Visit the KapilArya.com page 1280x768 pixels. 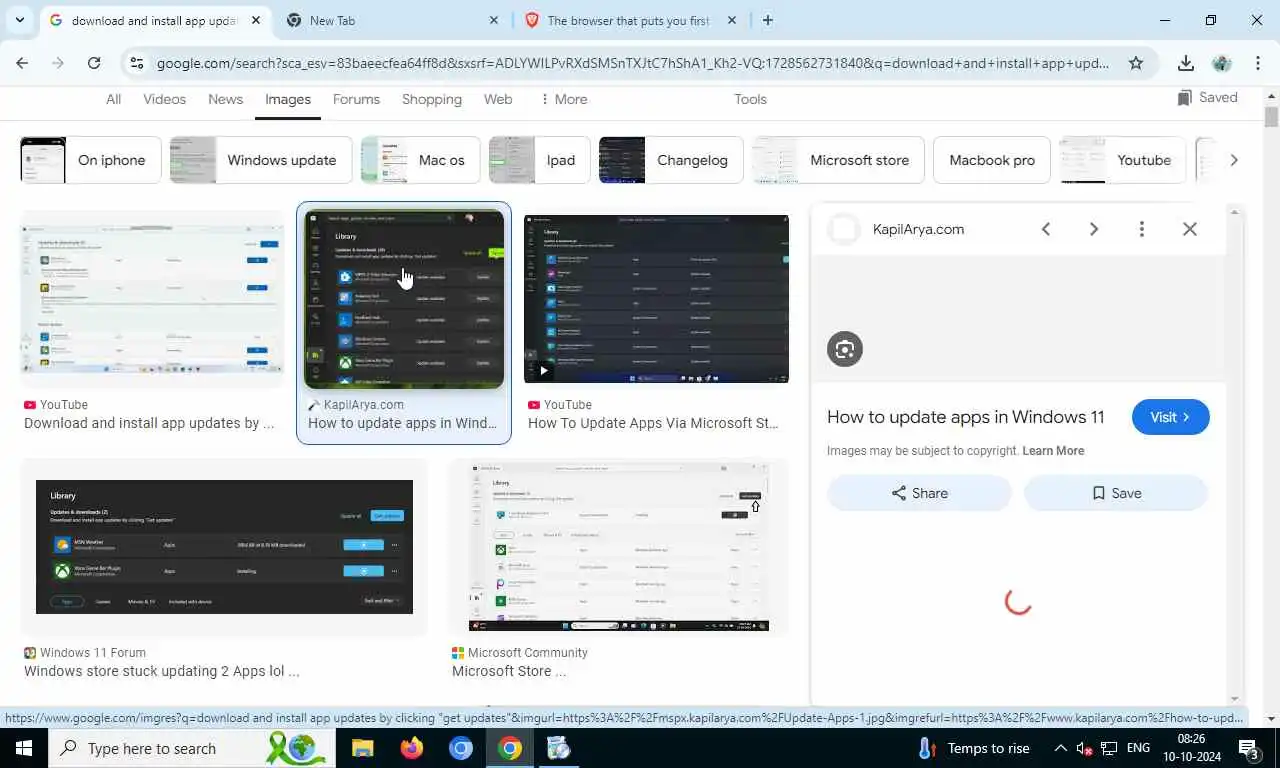tap(1170, 417)
